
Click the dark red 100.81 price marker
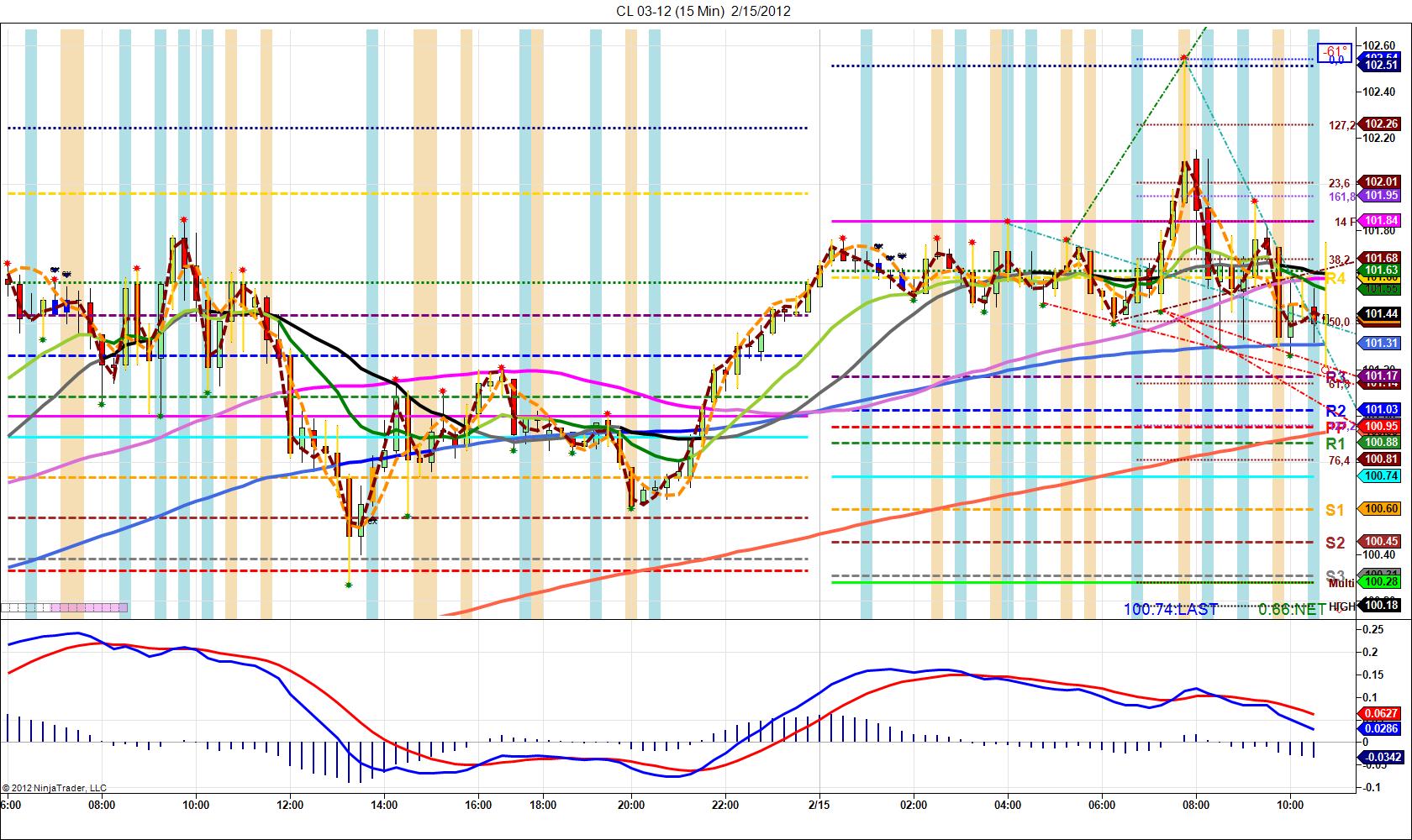click(x=1381, y=459)
